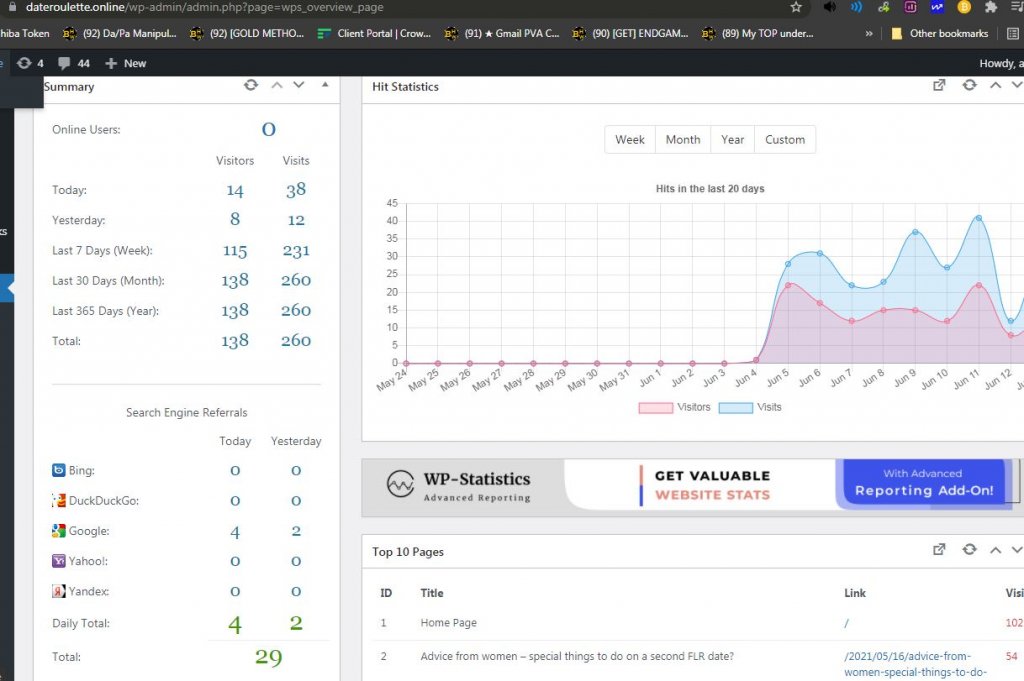Open the Client Portal bookmark
This screenshot has width=1024, height=681.
[x=374, y=33]
